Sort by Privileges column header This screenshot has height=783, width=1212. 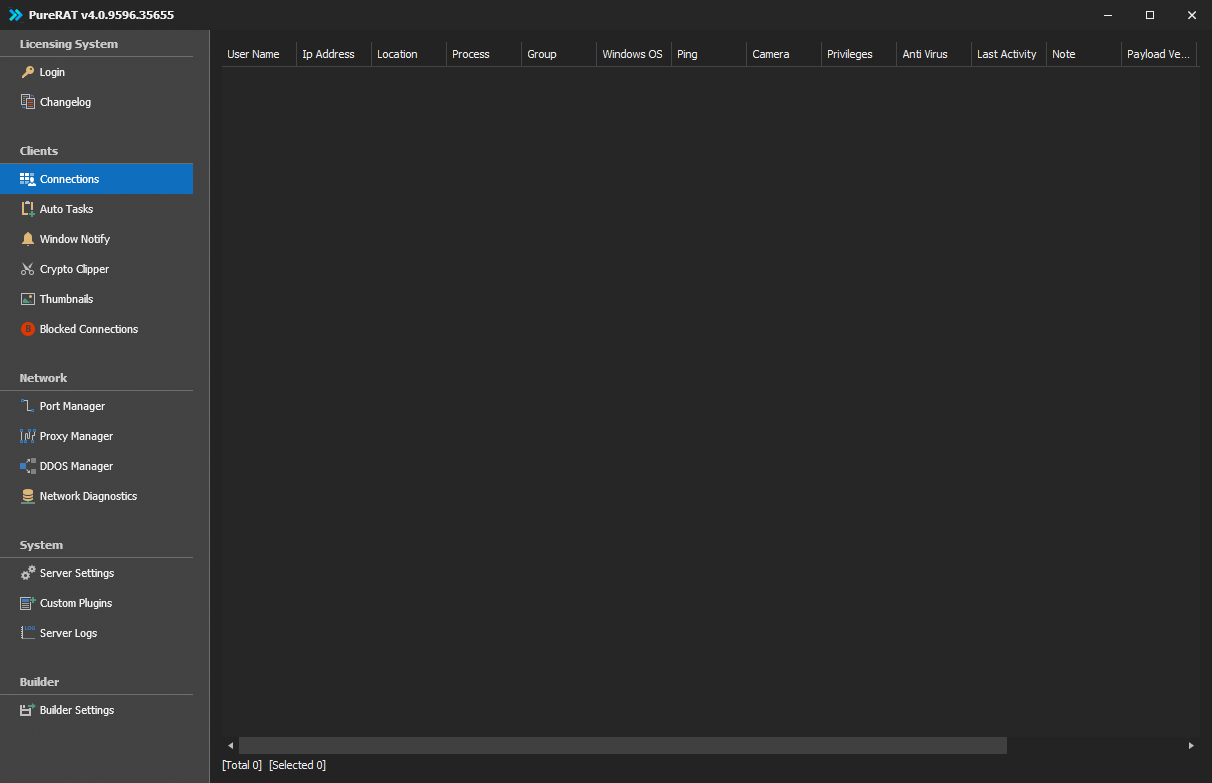tap(859, 54)
